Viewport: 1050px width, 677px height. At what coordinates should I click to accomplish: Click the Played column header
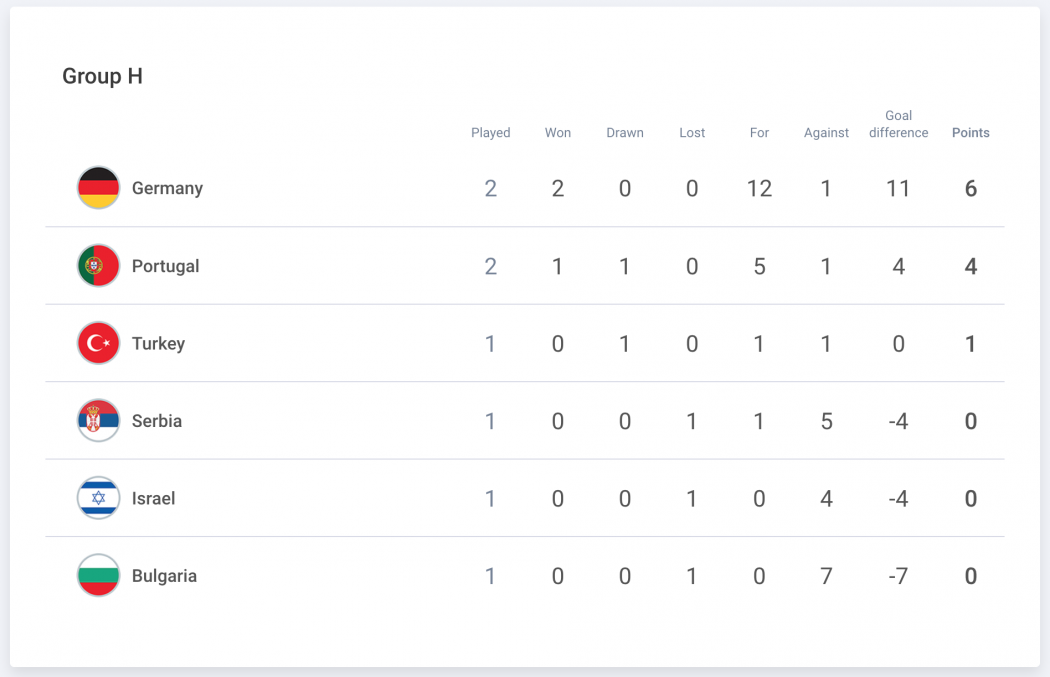pyautogui.click(x=490, y=133)
